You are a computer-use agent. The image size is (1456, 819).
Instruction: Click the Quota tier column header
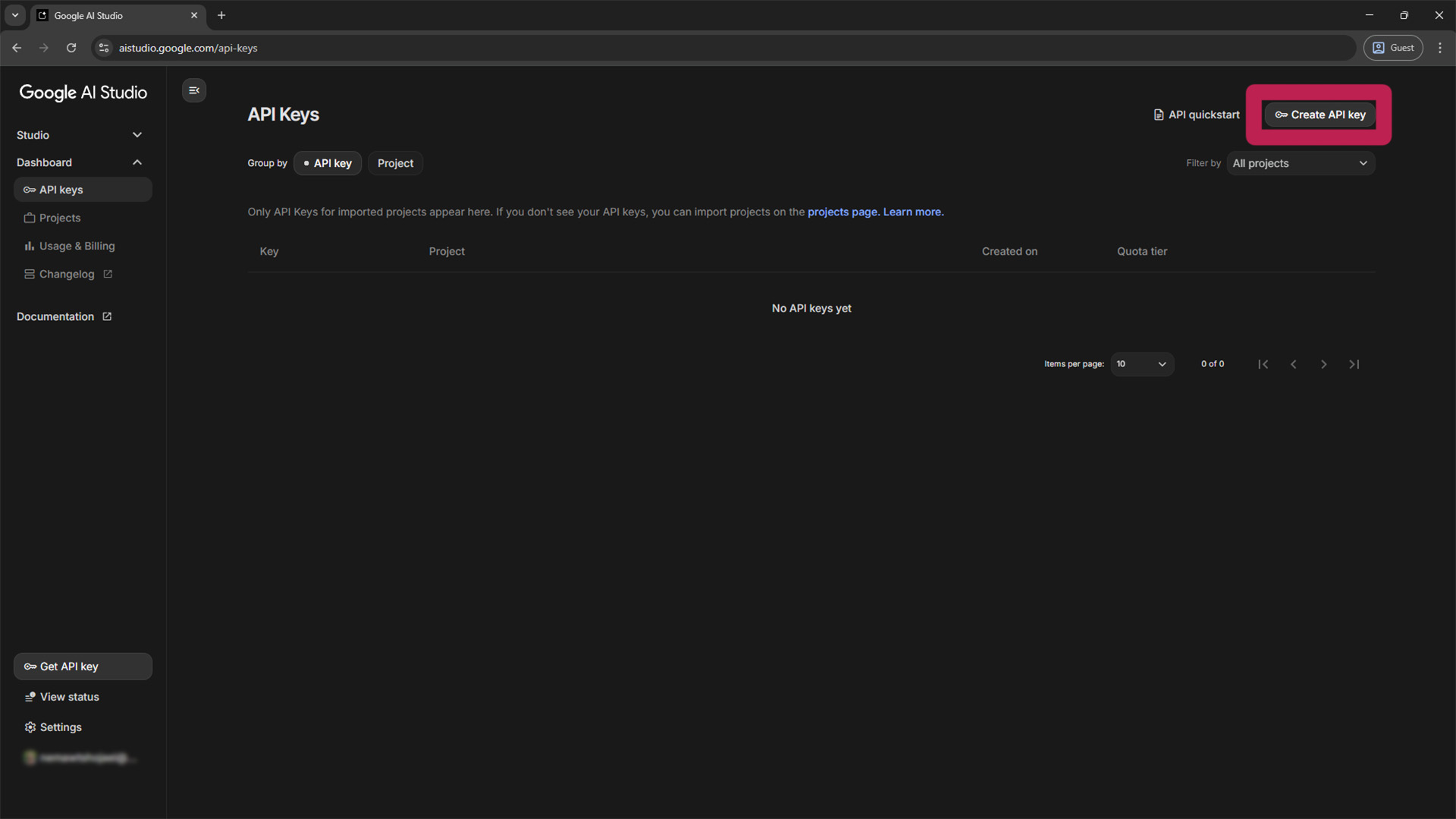1142,252
